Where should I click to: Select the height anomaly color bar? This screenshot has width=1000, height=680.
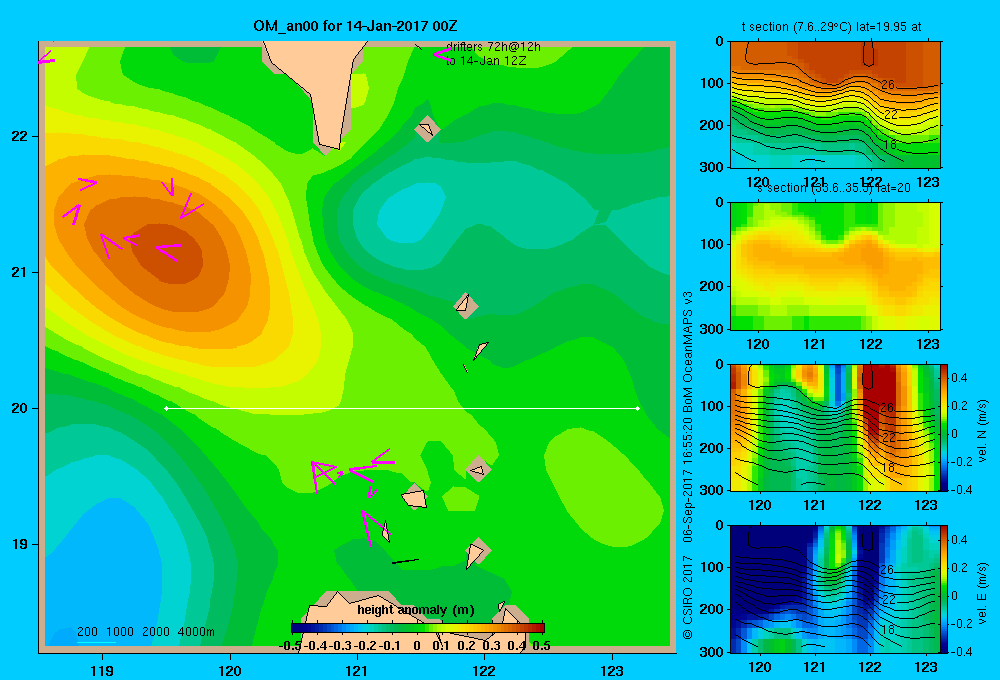[418, 628]
